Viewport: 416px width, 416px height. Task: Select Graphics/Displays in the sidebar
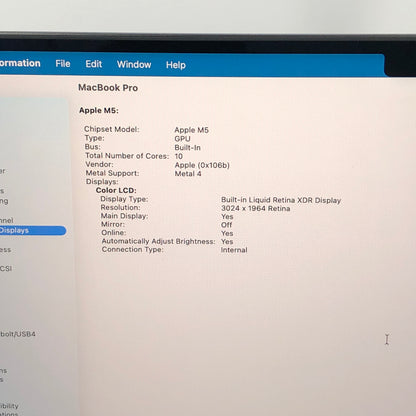point(32,230)
